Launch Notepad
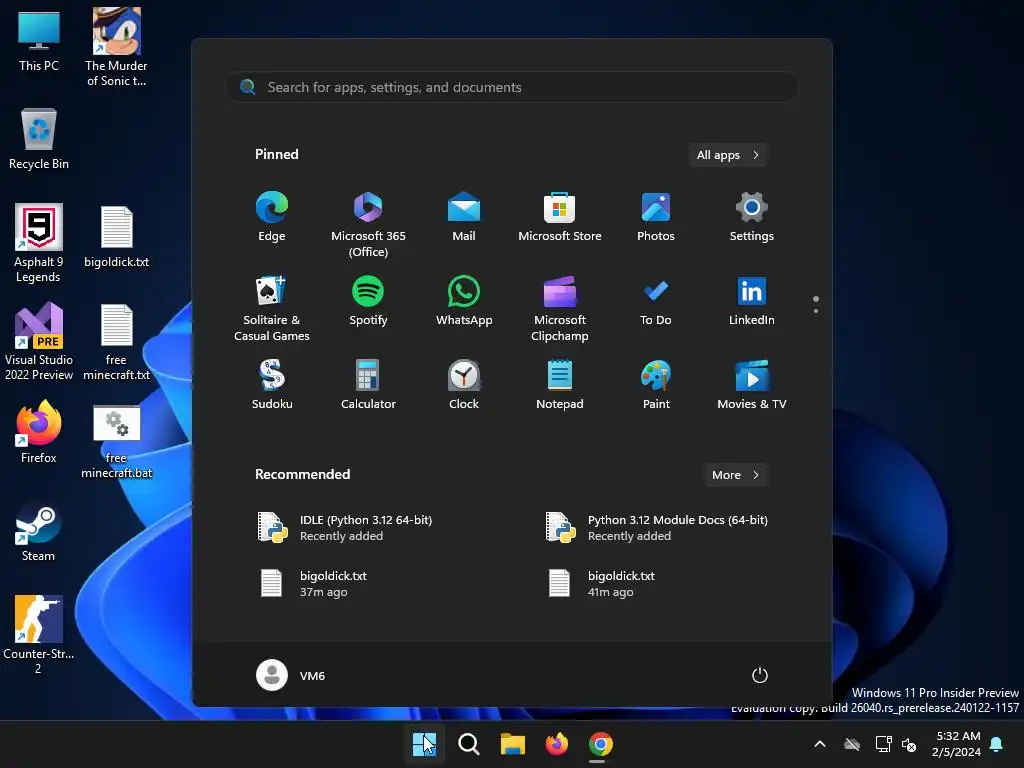 (x=560, y=385)
